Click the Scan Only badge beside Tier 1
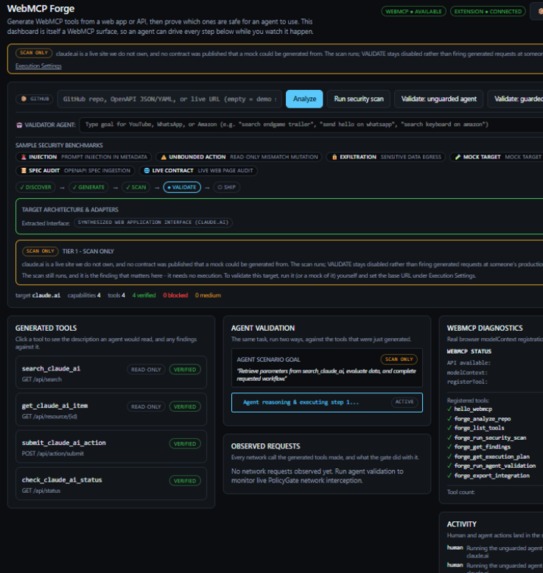 point(40,251)
